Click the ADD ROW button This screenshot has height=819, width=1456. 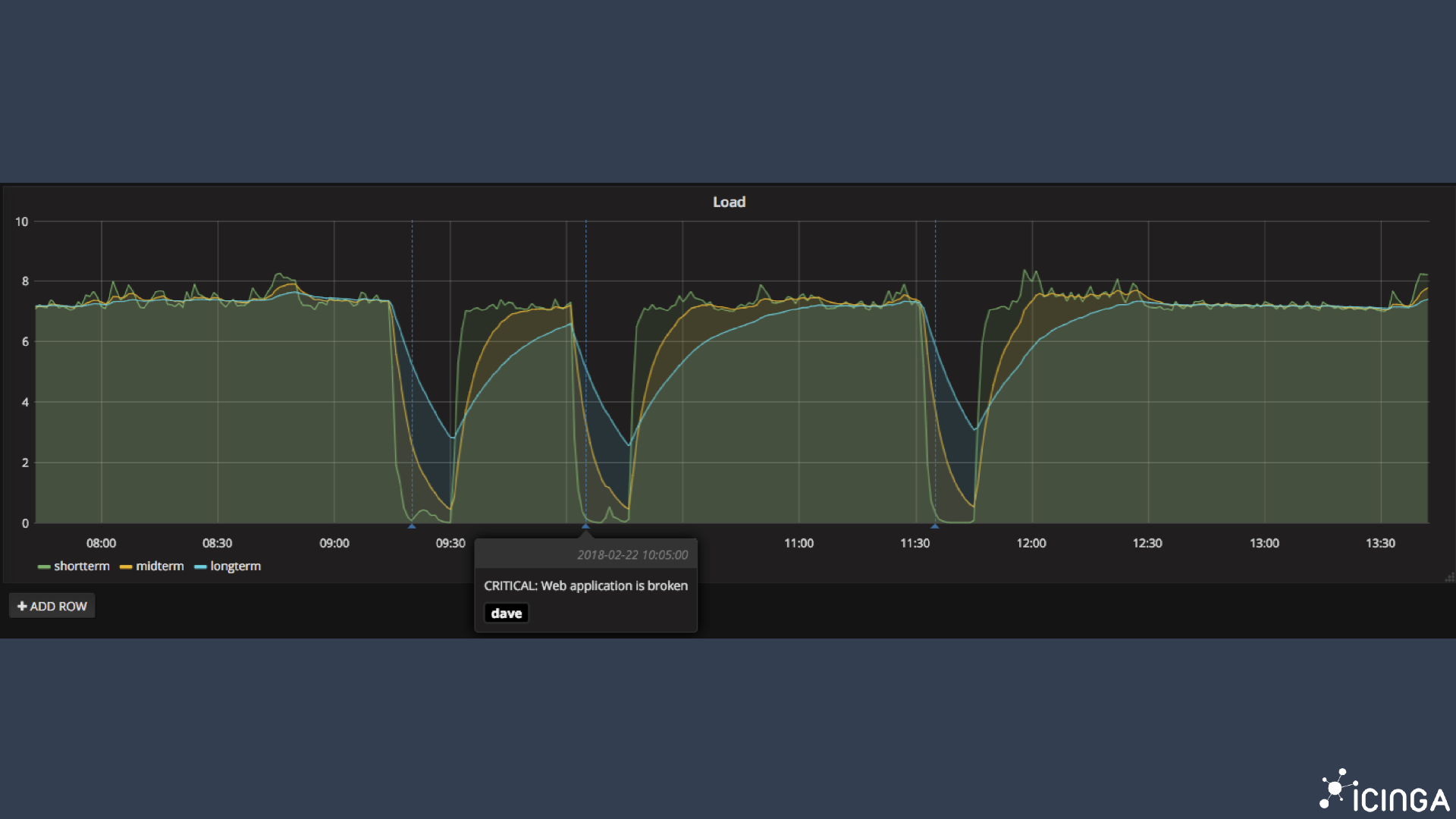(51, 606)
